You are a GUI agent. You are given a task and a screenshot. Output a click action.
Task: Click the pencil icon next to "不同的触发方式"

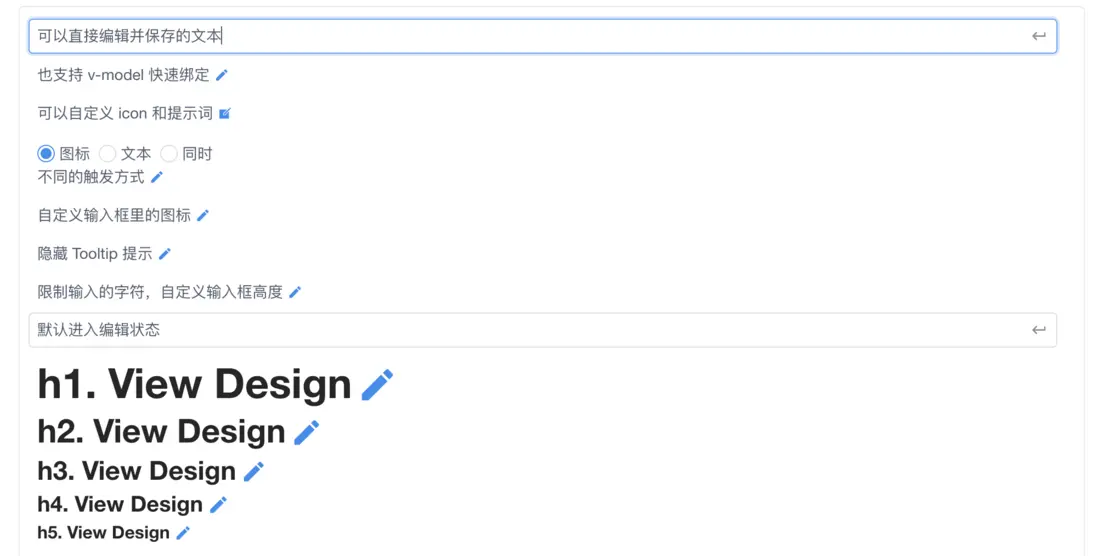pos(157,178)
